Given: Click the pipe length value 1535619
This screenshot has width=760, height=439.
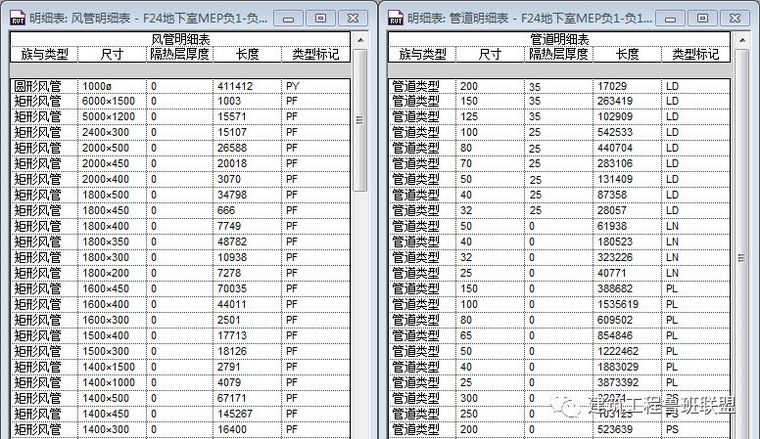Looking at the screenshot, I should (x=618, y=304).
